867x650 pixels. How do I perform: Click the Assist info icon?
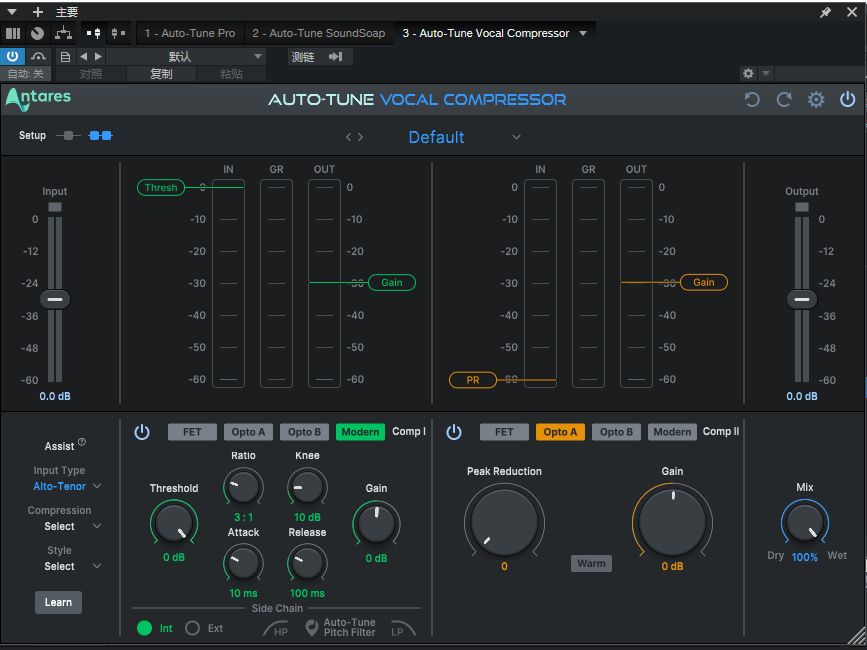[x=82, y=442]
